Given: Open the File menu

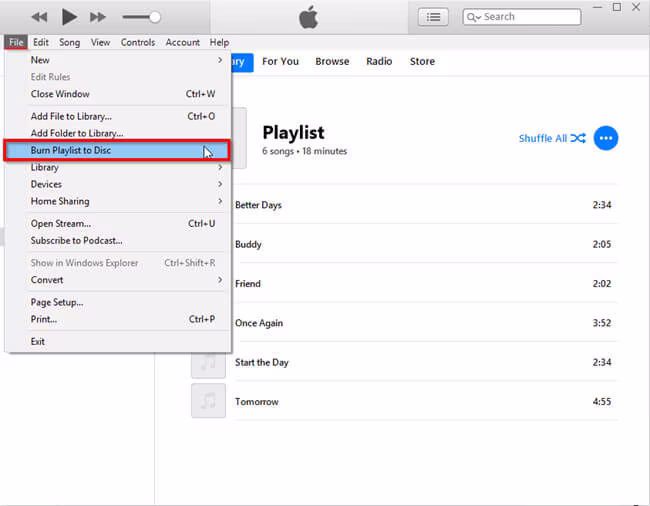Looking at the screenshot, I should tap(16, 42).
